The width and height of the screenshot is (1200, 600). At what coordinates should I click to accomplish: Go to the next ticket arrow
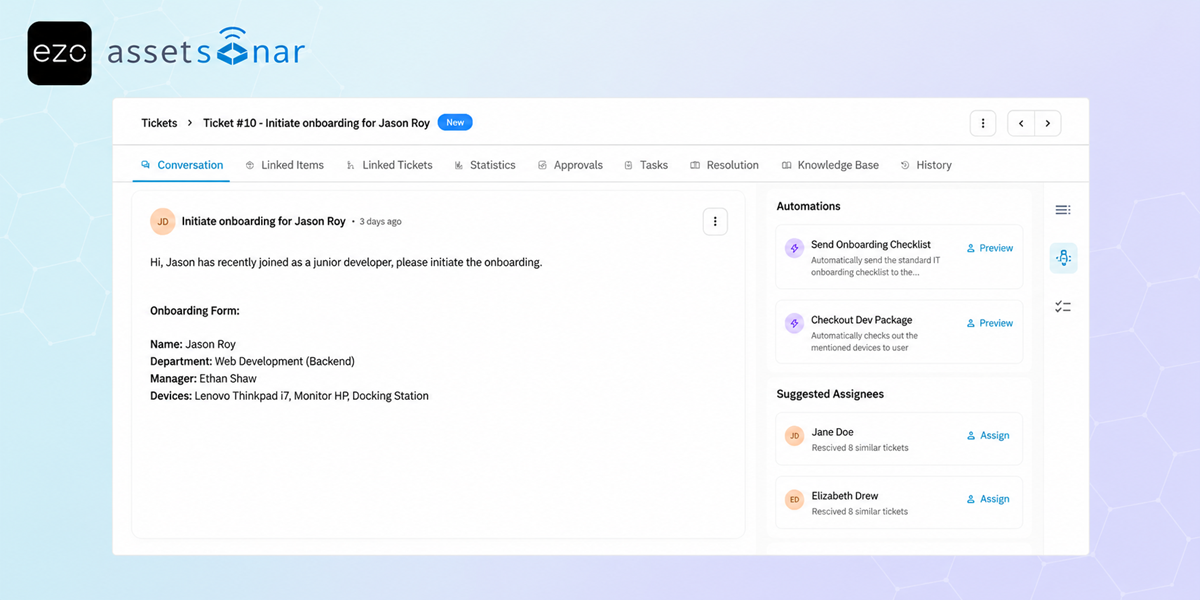[1047, 123]
